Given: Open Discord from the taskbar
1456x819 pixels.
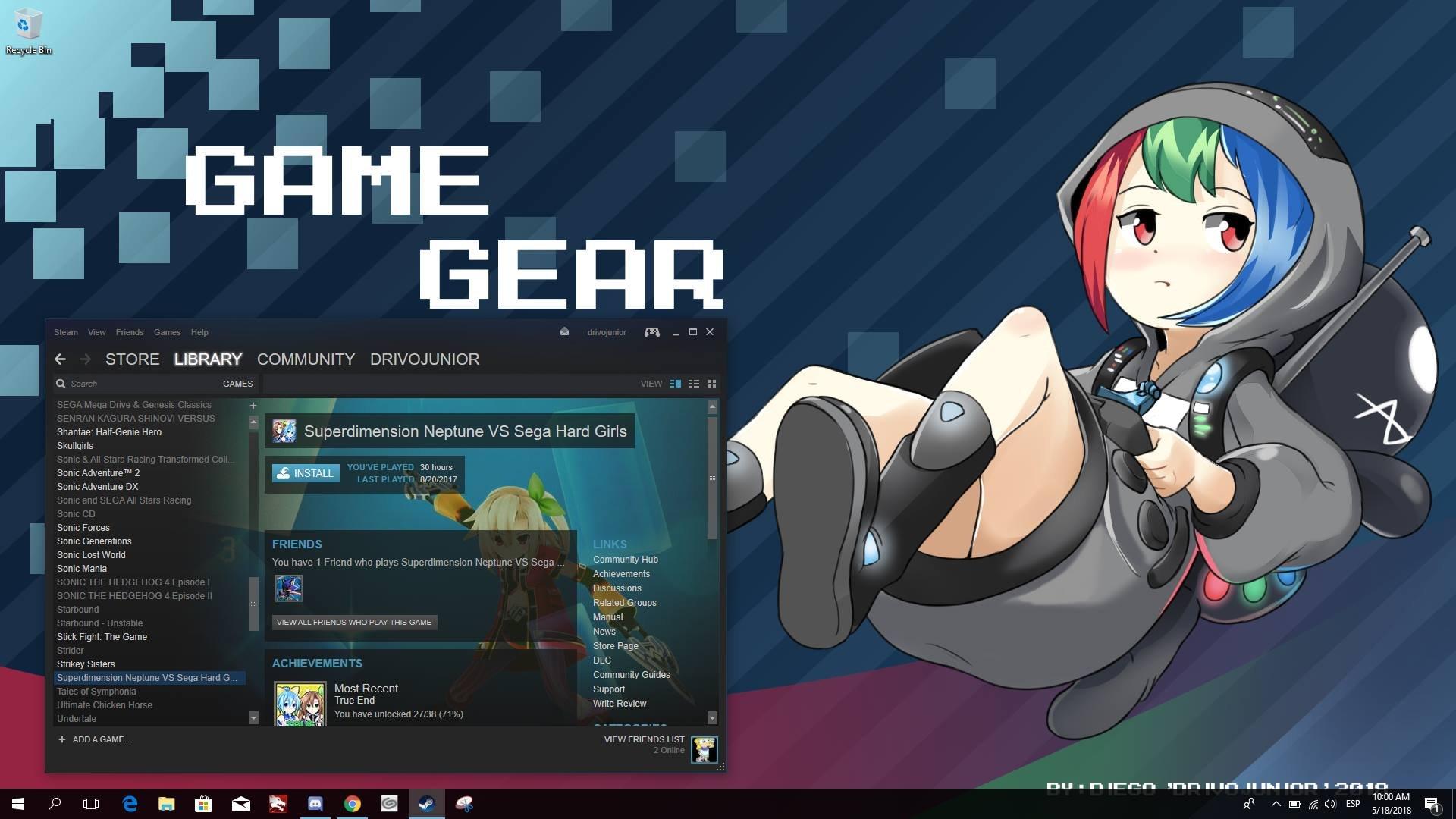Looking at the screenshot, I should [x=315, y=804].
